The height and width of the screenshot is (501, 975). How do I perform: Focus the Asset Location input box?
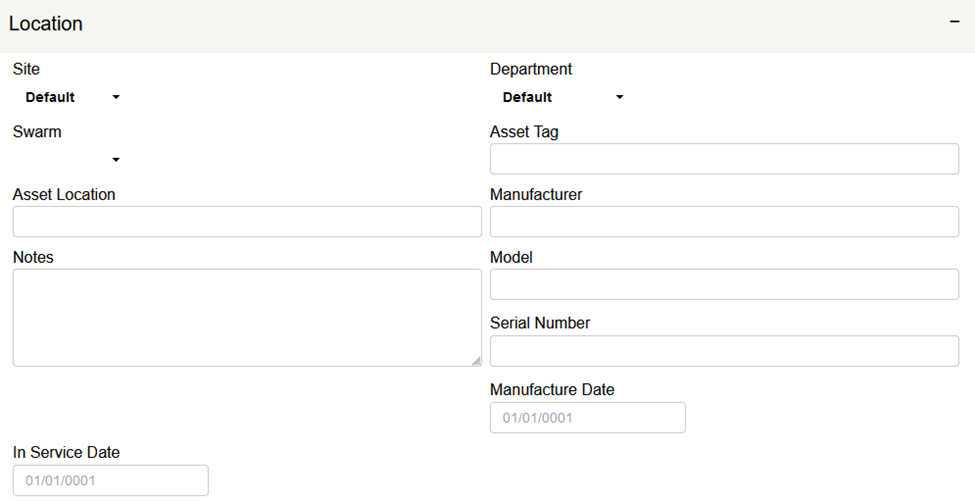[247, 222]
